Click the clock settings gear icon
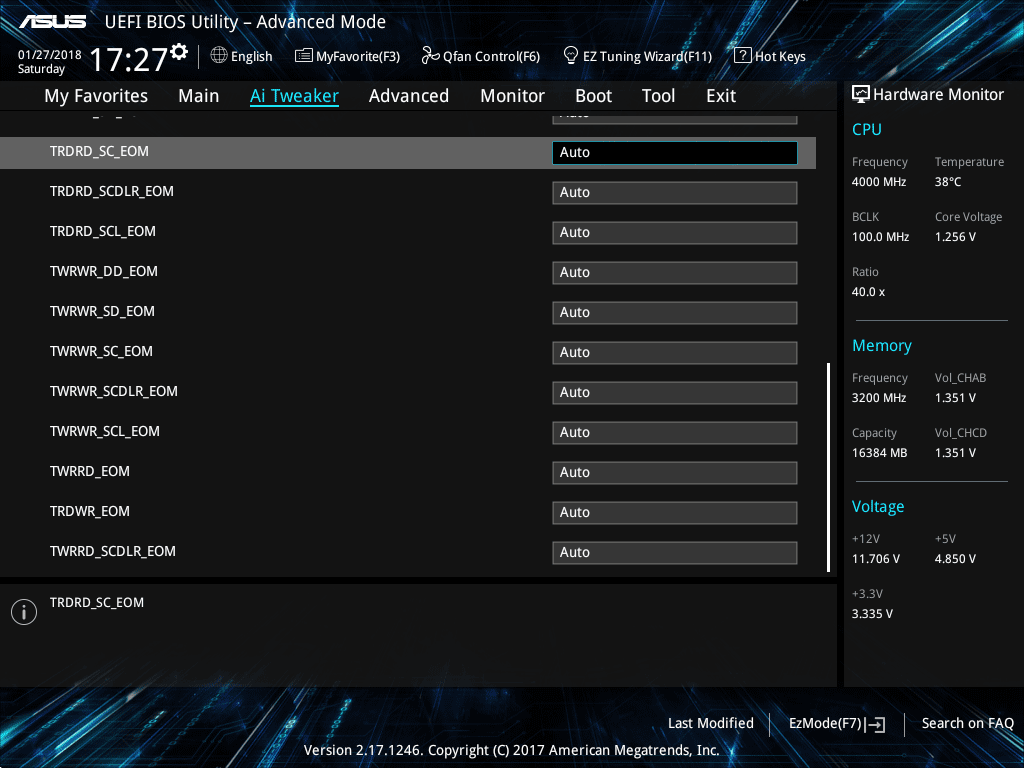This screenshot has height=768, width=1024. tap(179, 52)
